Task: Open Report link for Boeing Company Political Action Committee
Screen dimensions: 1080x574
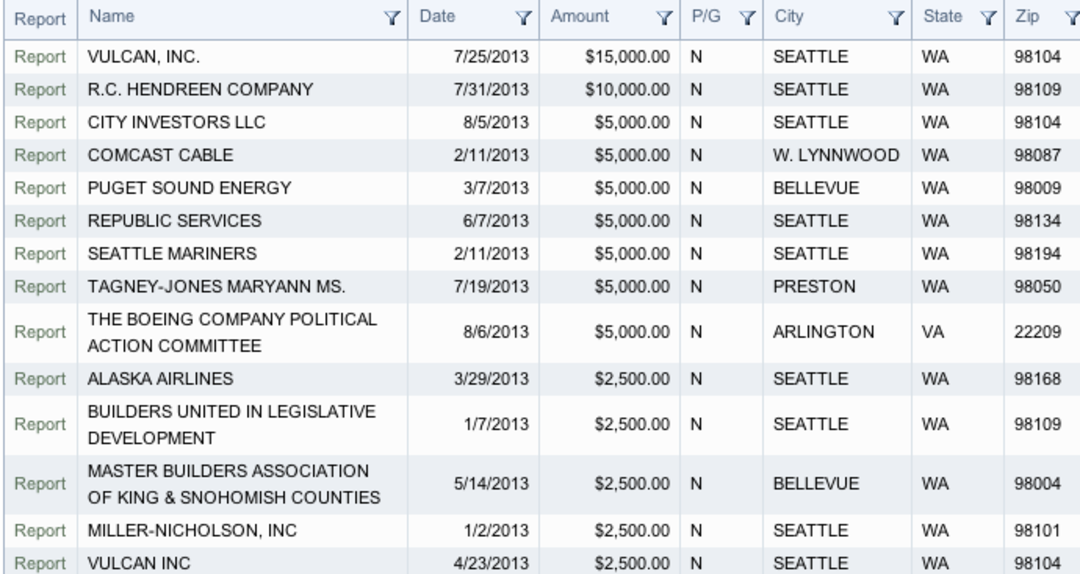Action: 40,333
